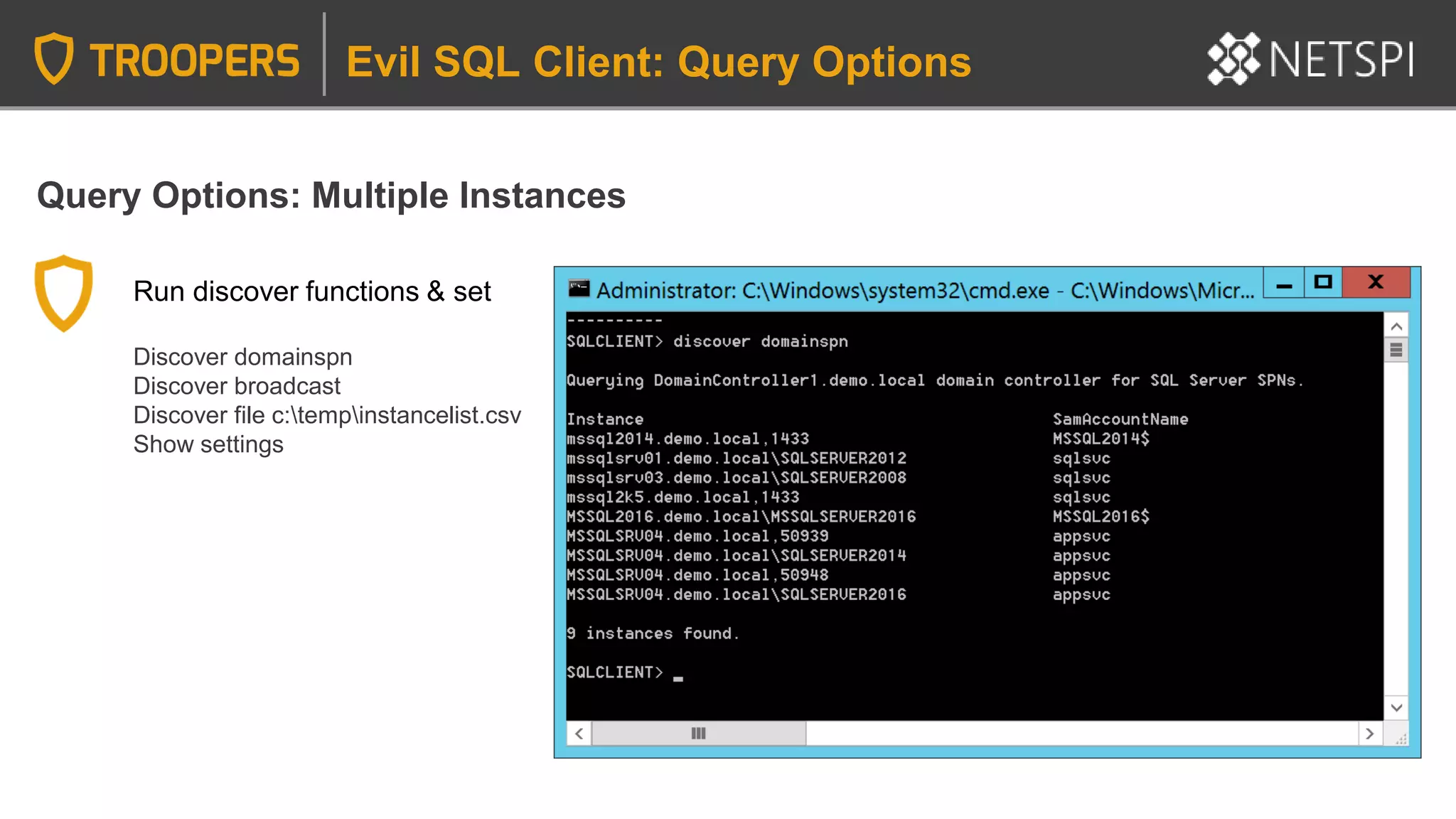Screen dimensions: 1456x819
Task: Minimize the Administrator cmd.exe window
Action: point(1284,283)
